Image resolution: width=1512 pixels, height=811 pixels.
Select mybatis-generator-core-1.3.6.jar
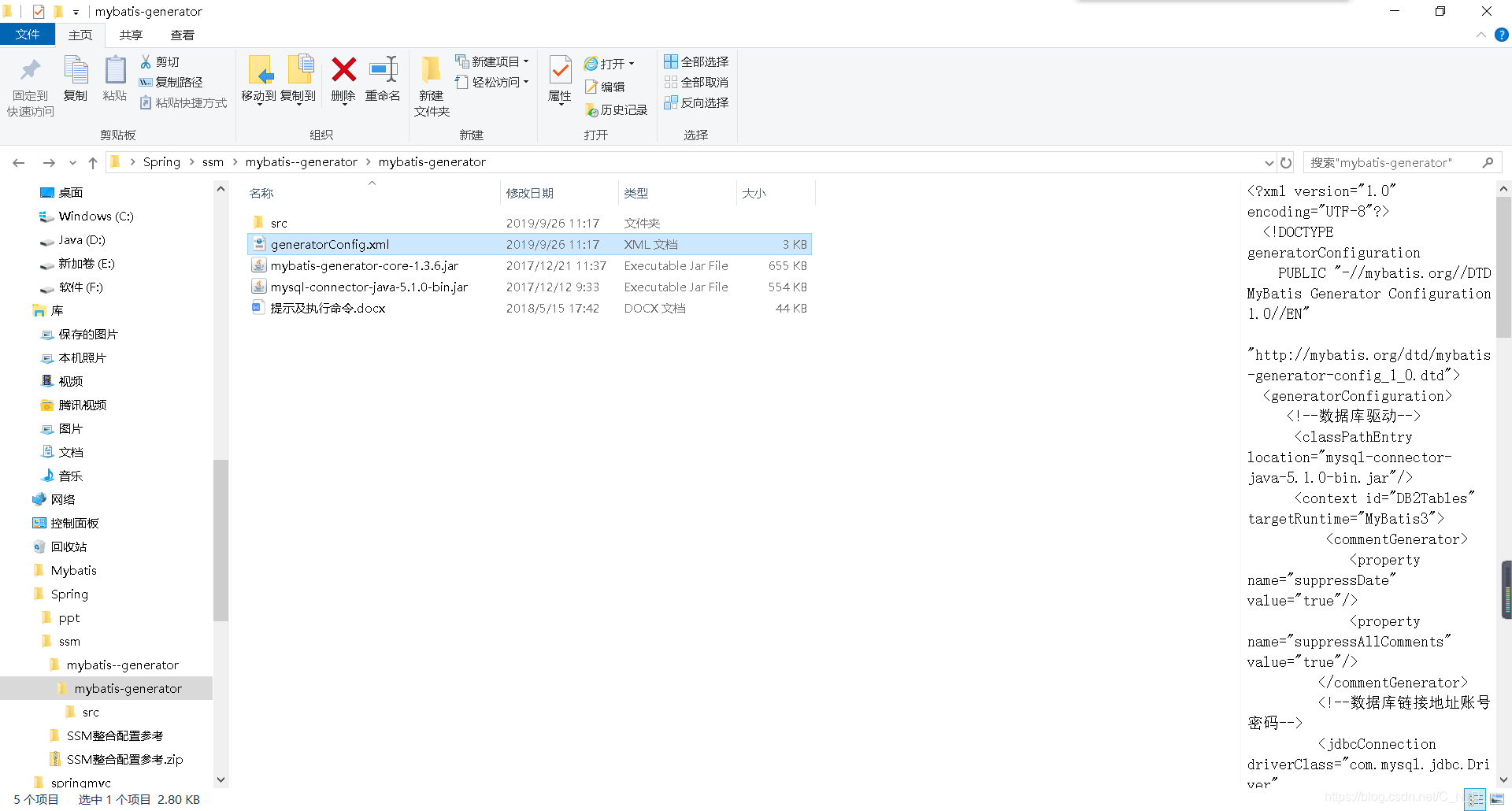point(529,265)
